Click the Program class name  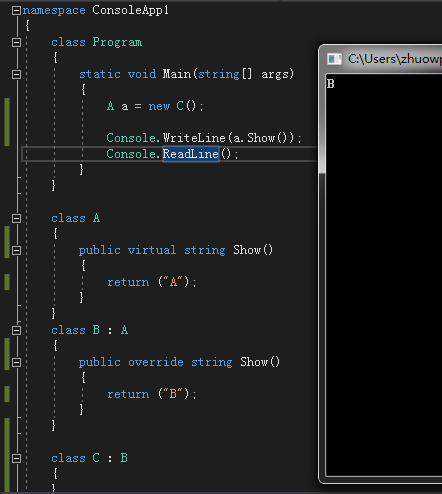[x=117, y=42]
